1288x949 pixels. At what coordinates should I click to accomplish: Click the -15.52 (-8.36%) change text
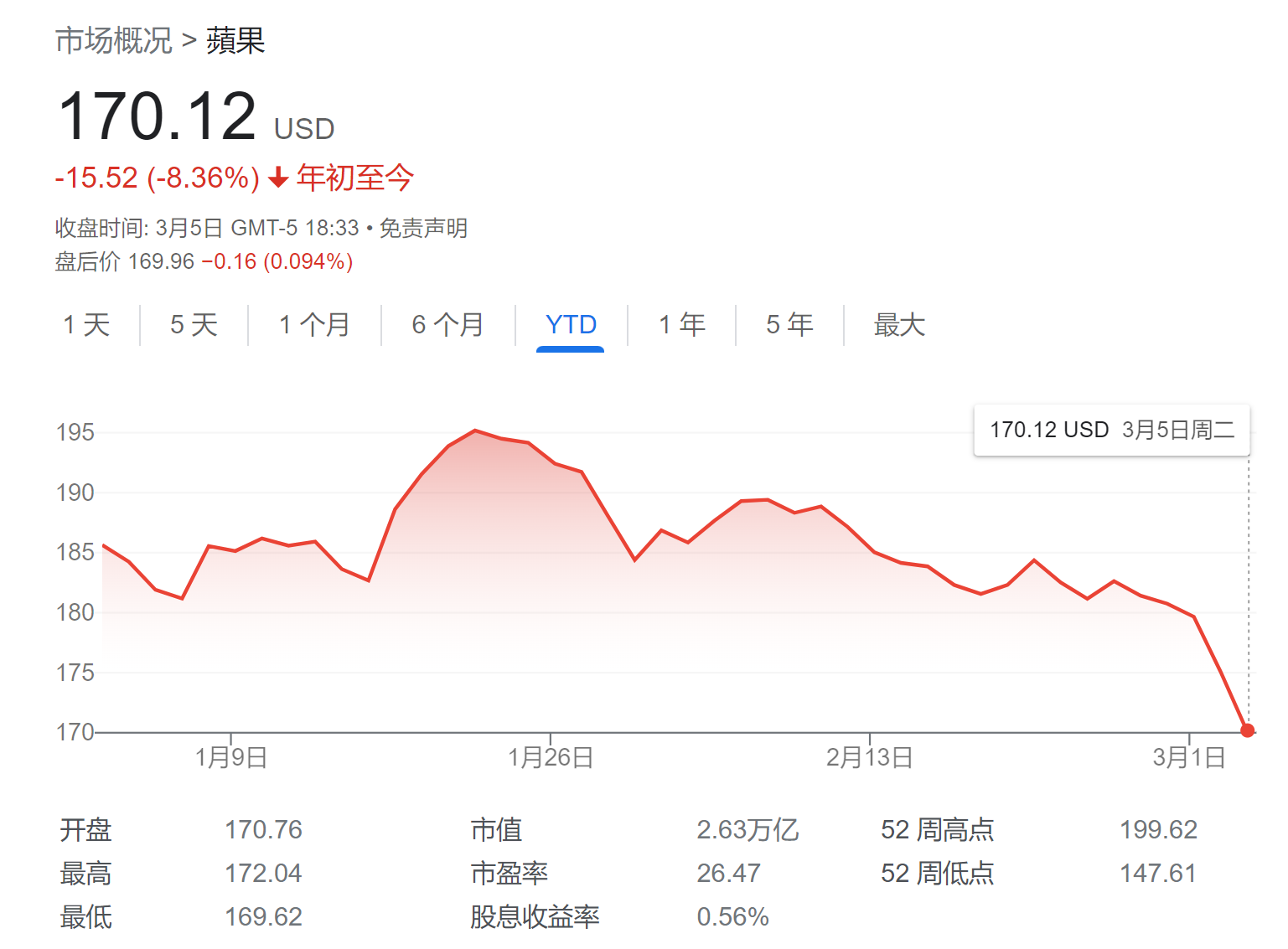[158, 178]
